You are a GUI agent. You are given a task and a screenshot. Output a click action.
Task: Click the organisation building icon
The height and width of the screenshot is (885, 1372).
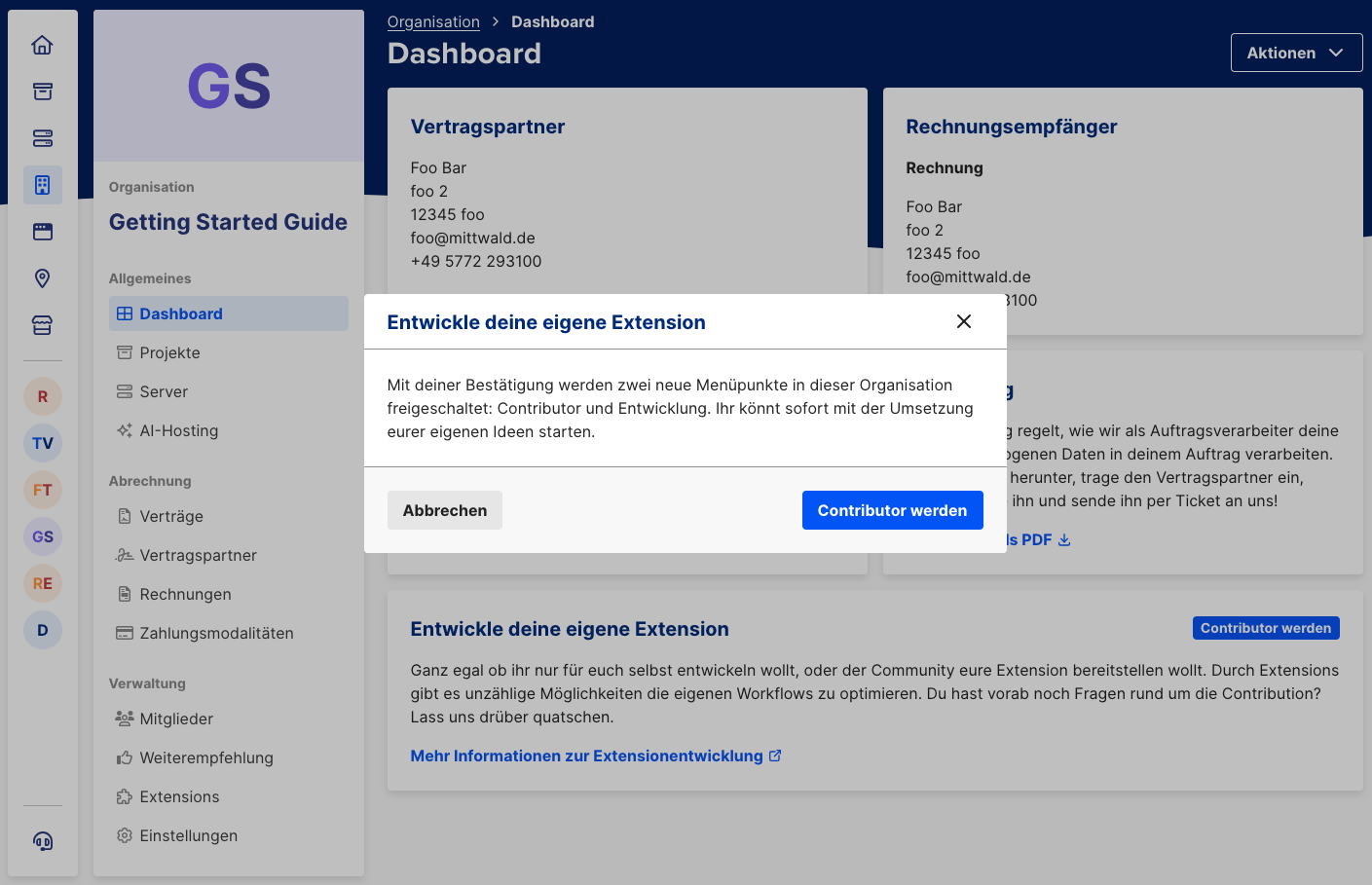[42, 185]
